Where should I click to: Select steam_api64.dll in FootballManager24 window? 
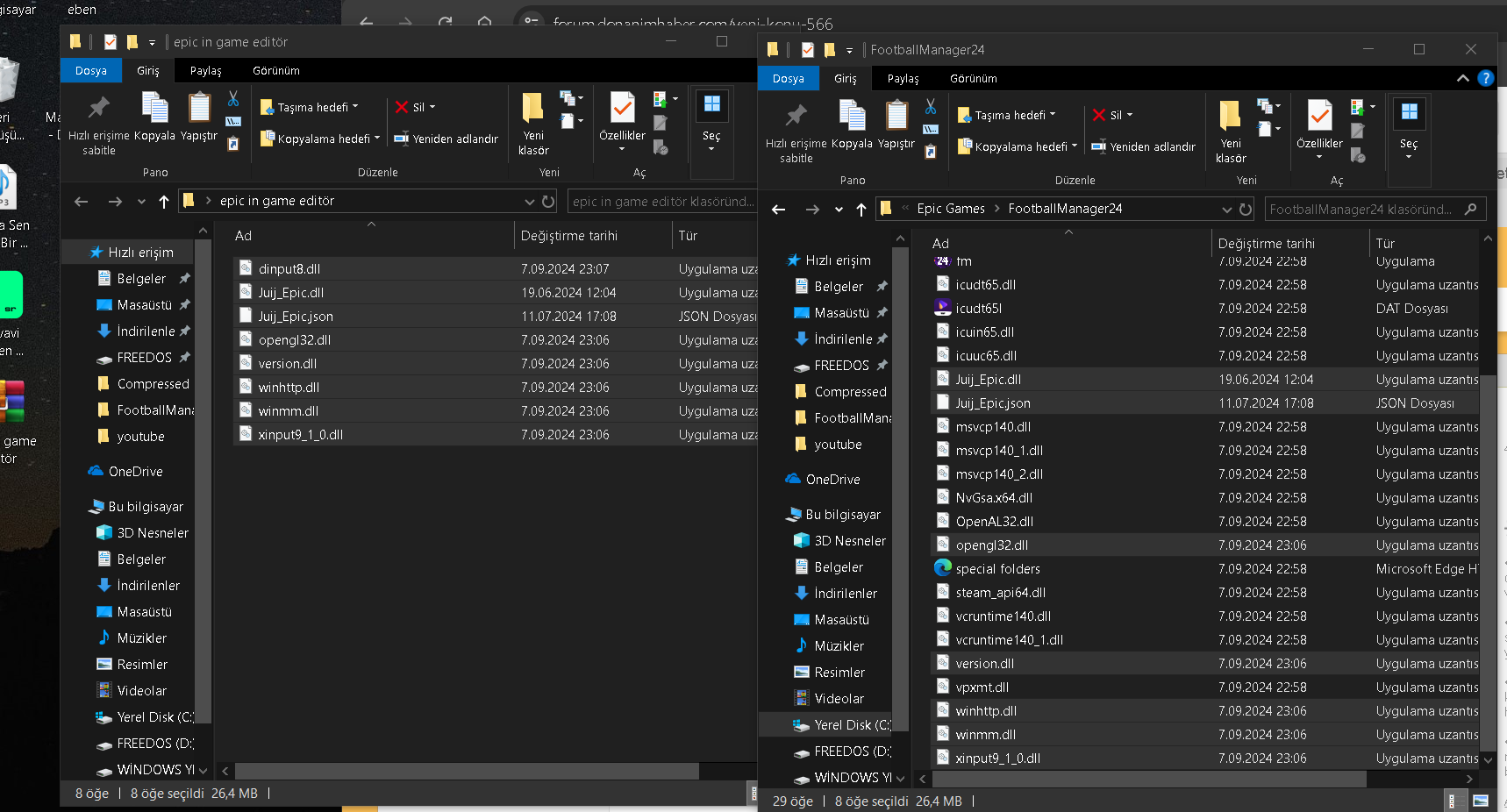pos(1205,592)
